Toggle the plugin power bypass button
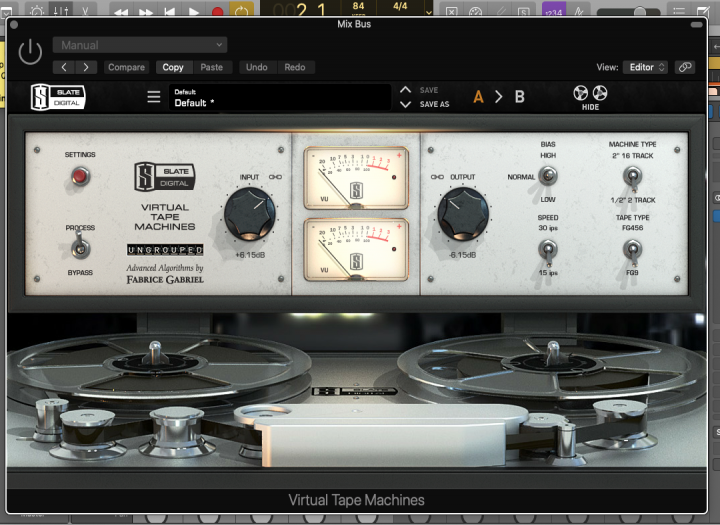The image size is (720, 525). (30, 51)
